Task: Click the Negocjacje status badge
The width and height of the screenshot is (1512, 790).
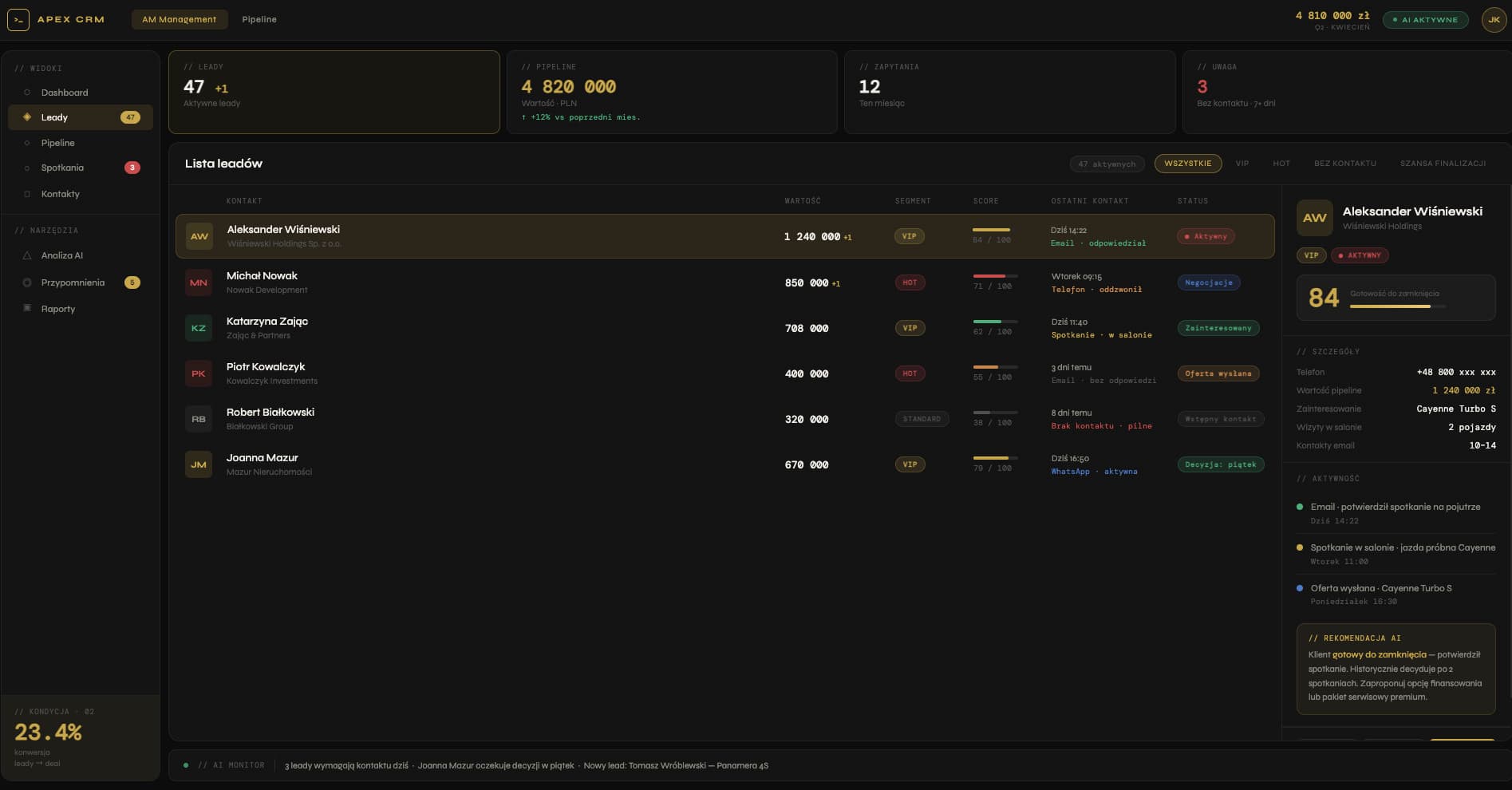Action: (1209, 282)
